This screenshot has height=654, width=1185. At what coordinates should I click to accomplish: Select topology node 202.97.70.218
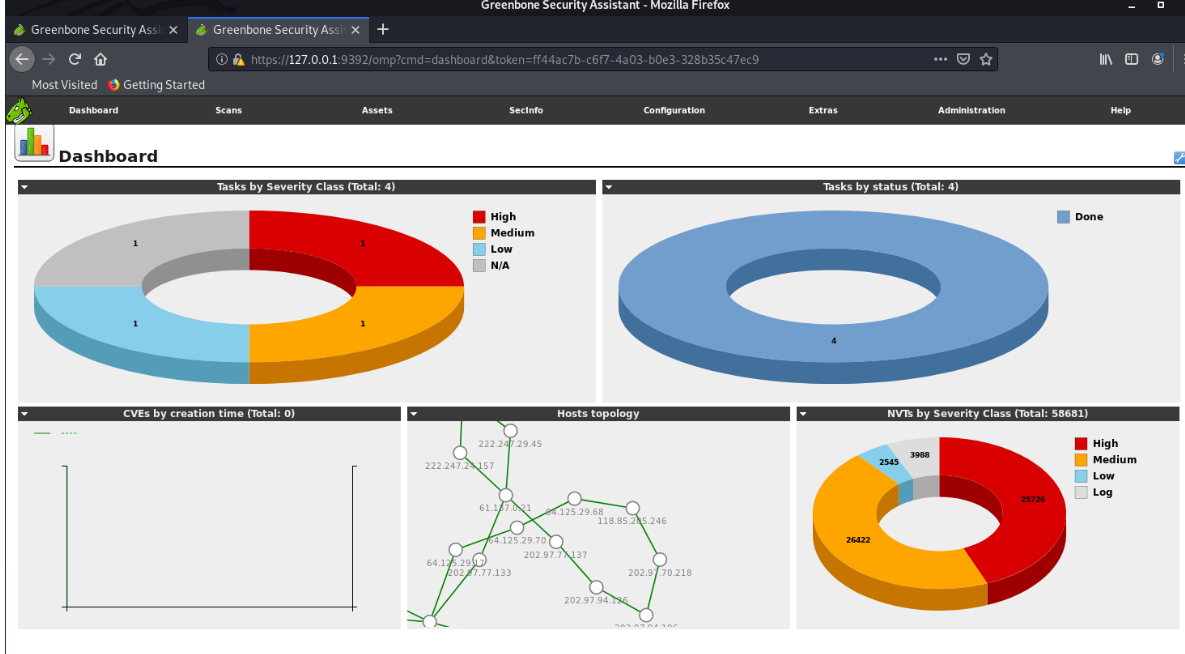pyautogui.click(x=660, y=559)
